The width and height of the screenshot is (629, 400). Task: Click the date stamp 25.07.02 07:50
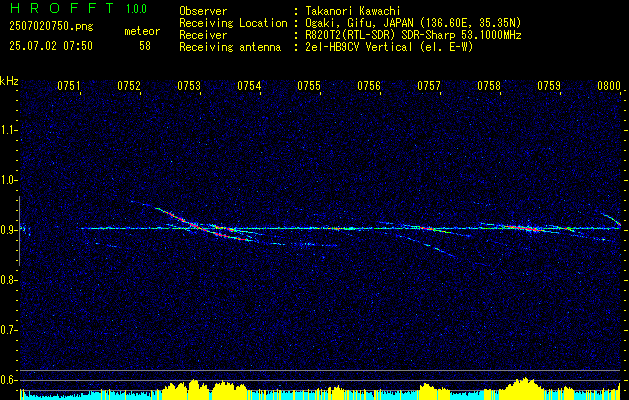[x=51, y=46]
